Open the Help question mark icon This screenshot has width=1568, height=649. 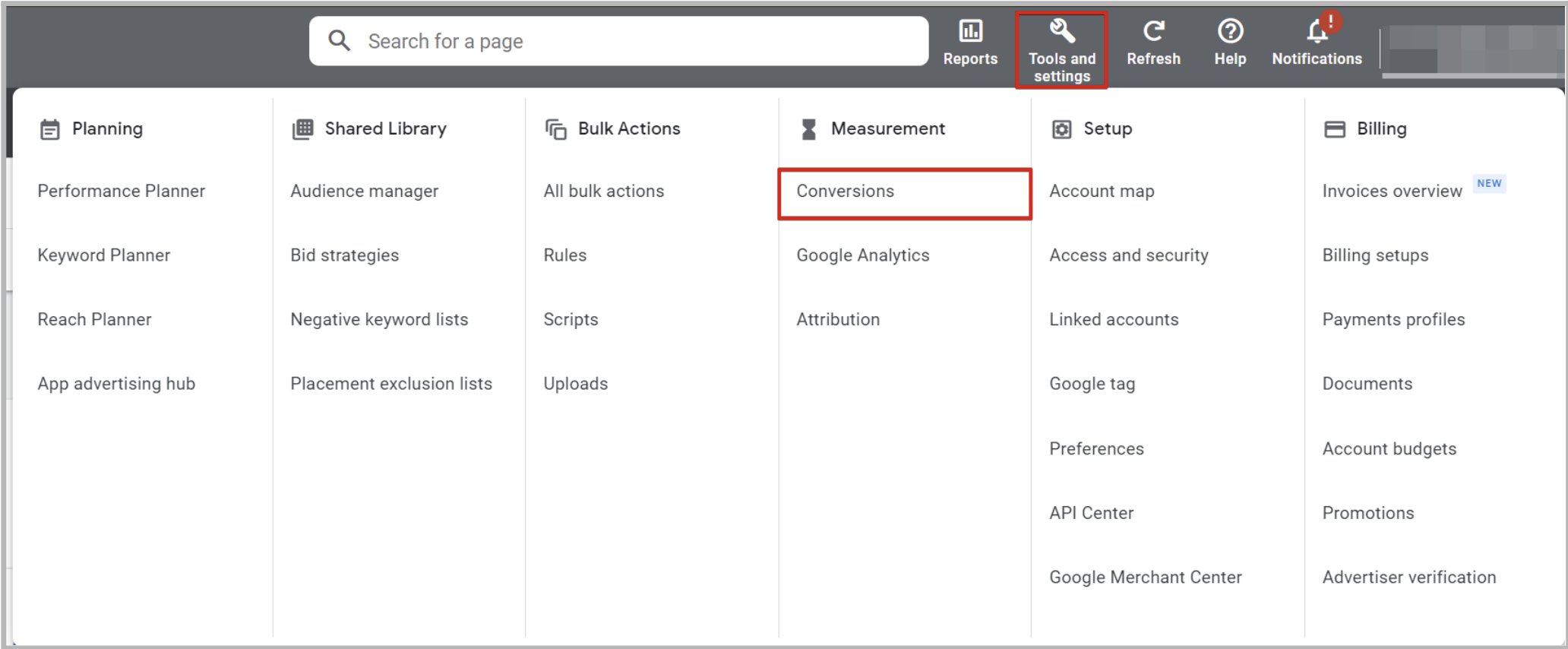[1230, 31]
